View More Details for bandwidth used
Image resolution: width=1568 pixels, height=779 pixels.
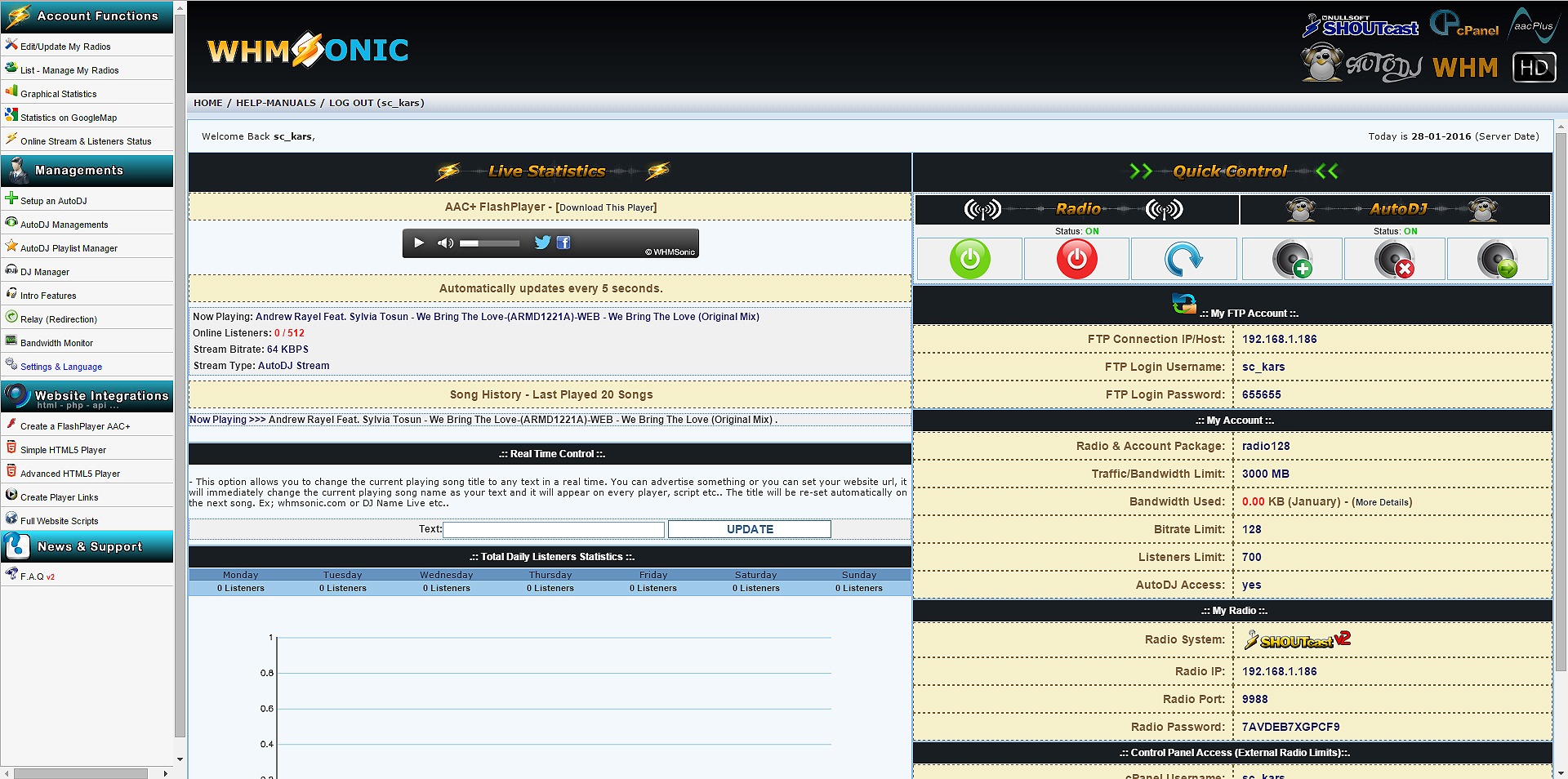coord(1382,502)
